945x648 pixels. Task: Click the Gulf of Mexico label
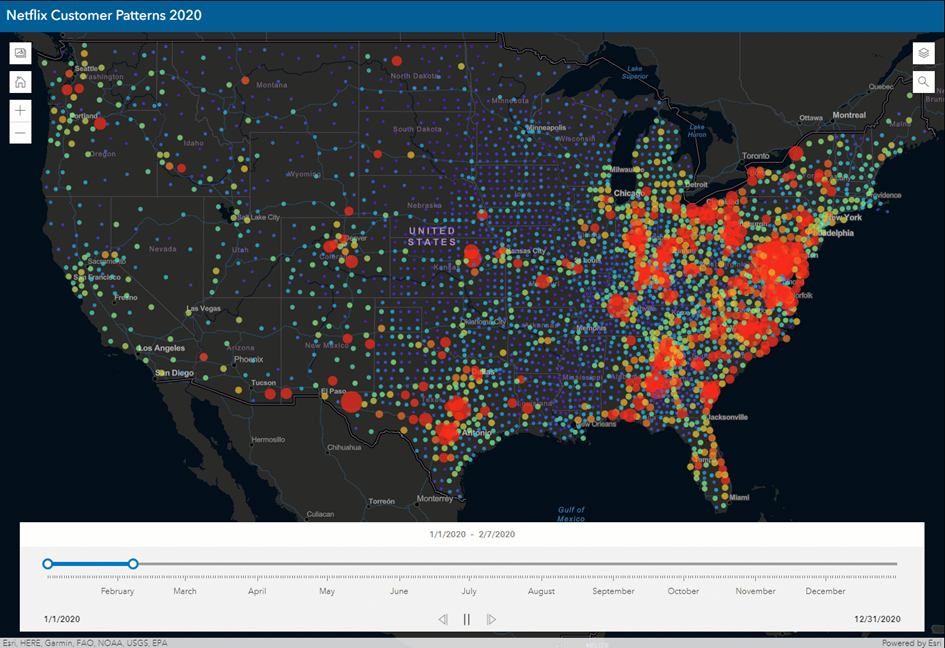point(571,514)
